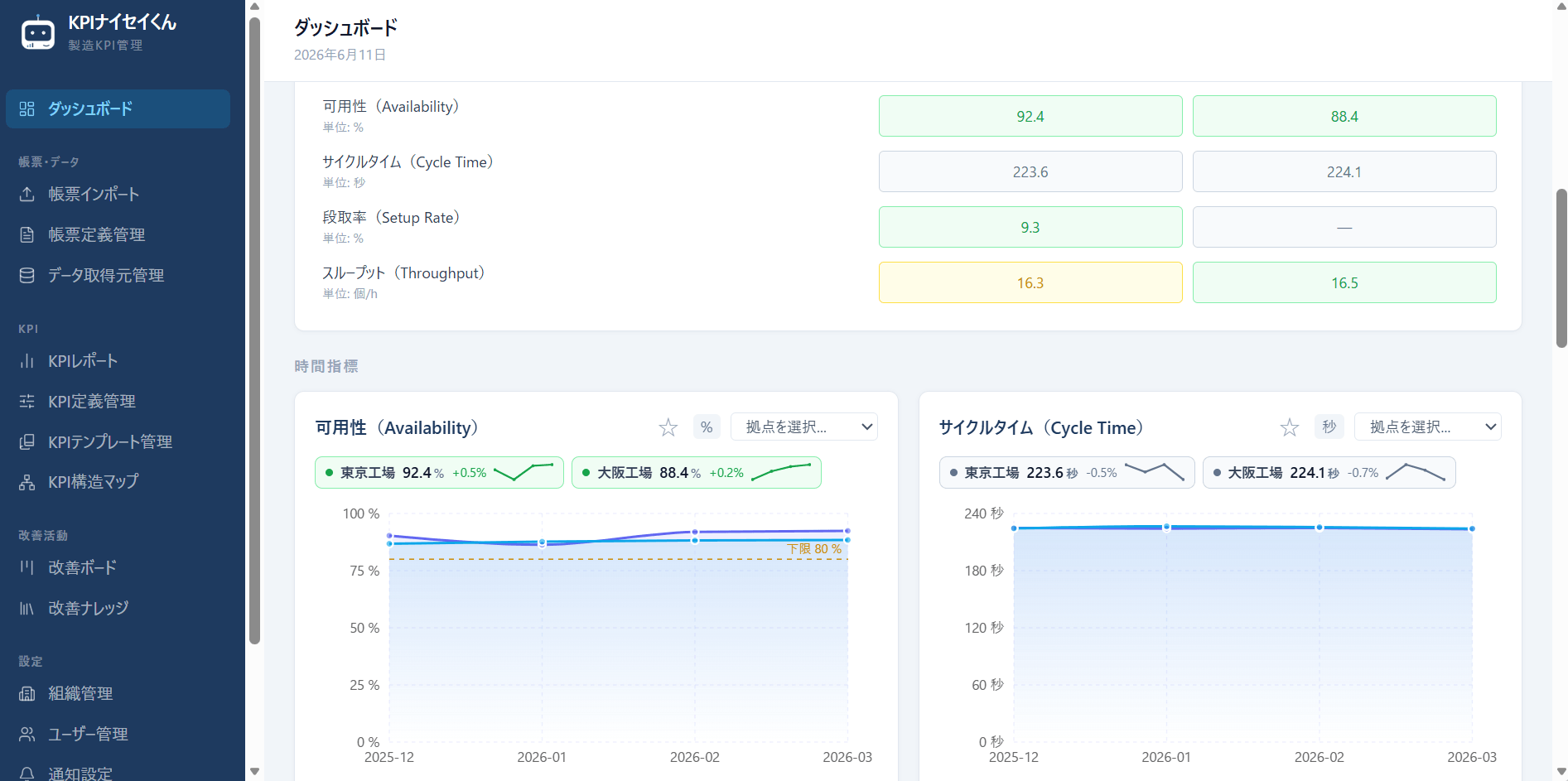Click the % unit button on Availability
Screen dimensions: 1568x781
(707, 427)
